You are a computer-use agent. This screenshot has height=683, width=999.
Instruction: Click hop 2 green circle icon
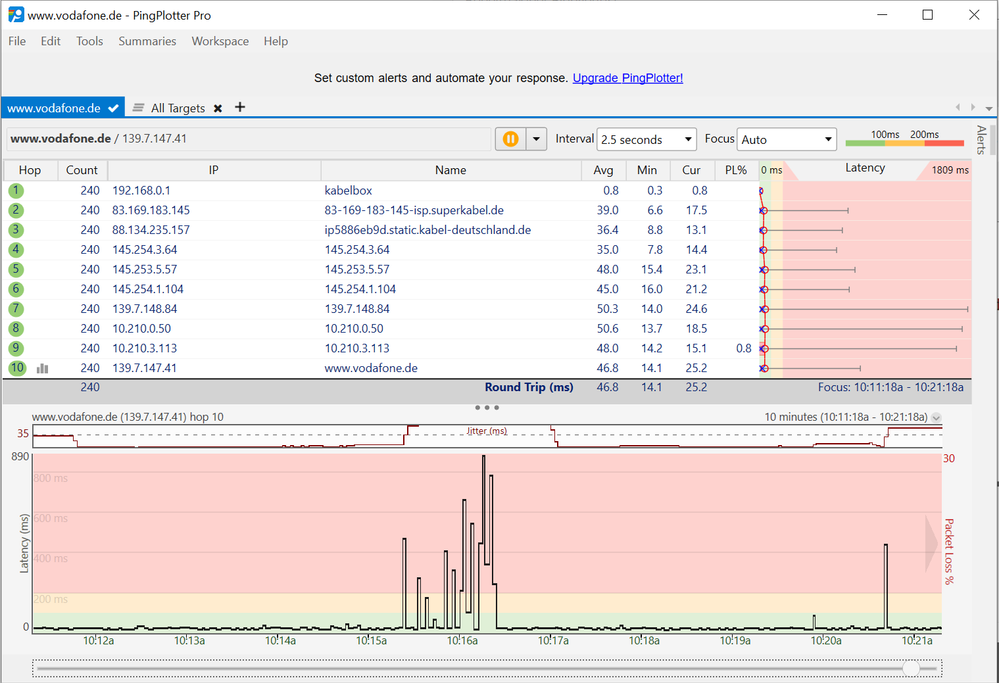click(x=16, y=210)
